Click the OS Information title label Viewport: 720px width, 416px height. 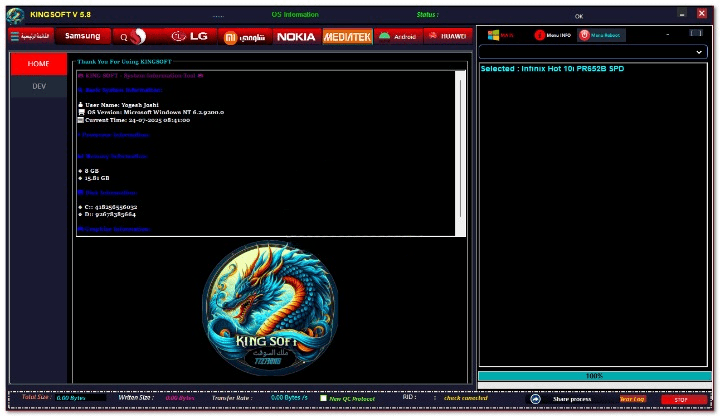(x=295, y=15)
